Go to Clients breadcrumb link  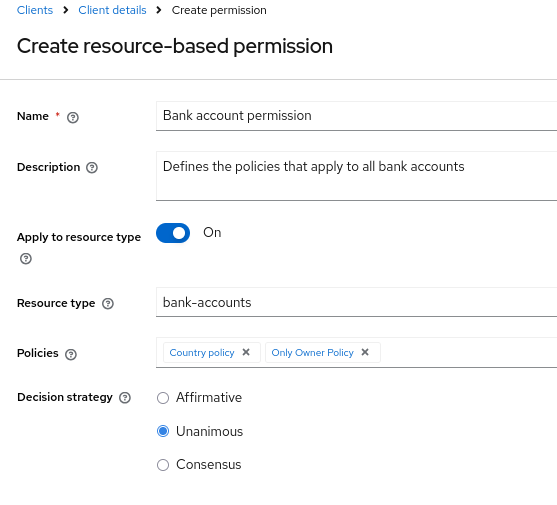point(35,10)
